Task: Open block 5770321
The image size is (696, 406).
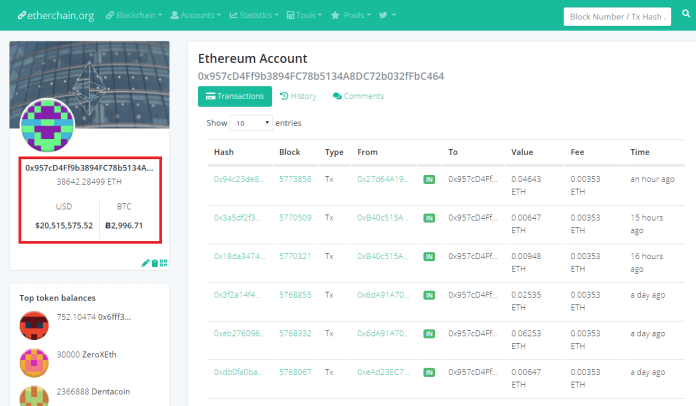Action: [x=295, y=256]
